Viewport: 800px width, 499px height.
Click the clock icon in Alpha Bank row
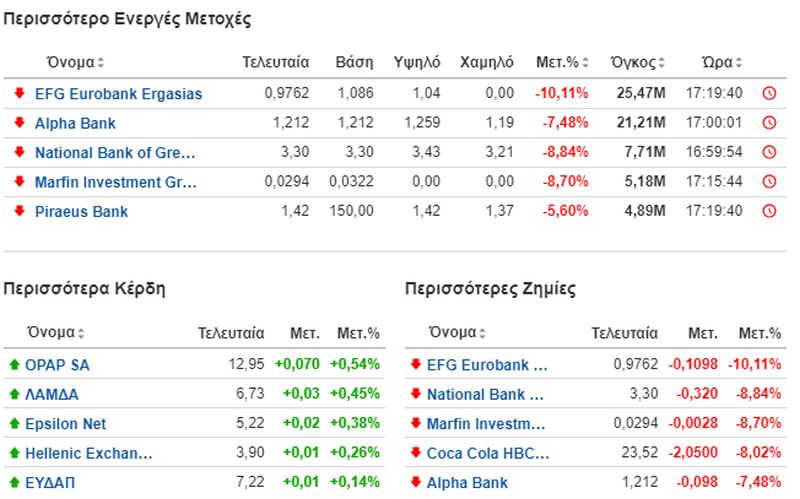[x=769, y=123]
